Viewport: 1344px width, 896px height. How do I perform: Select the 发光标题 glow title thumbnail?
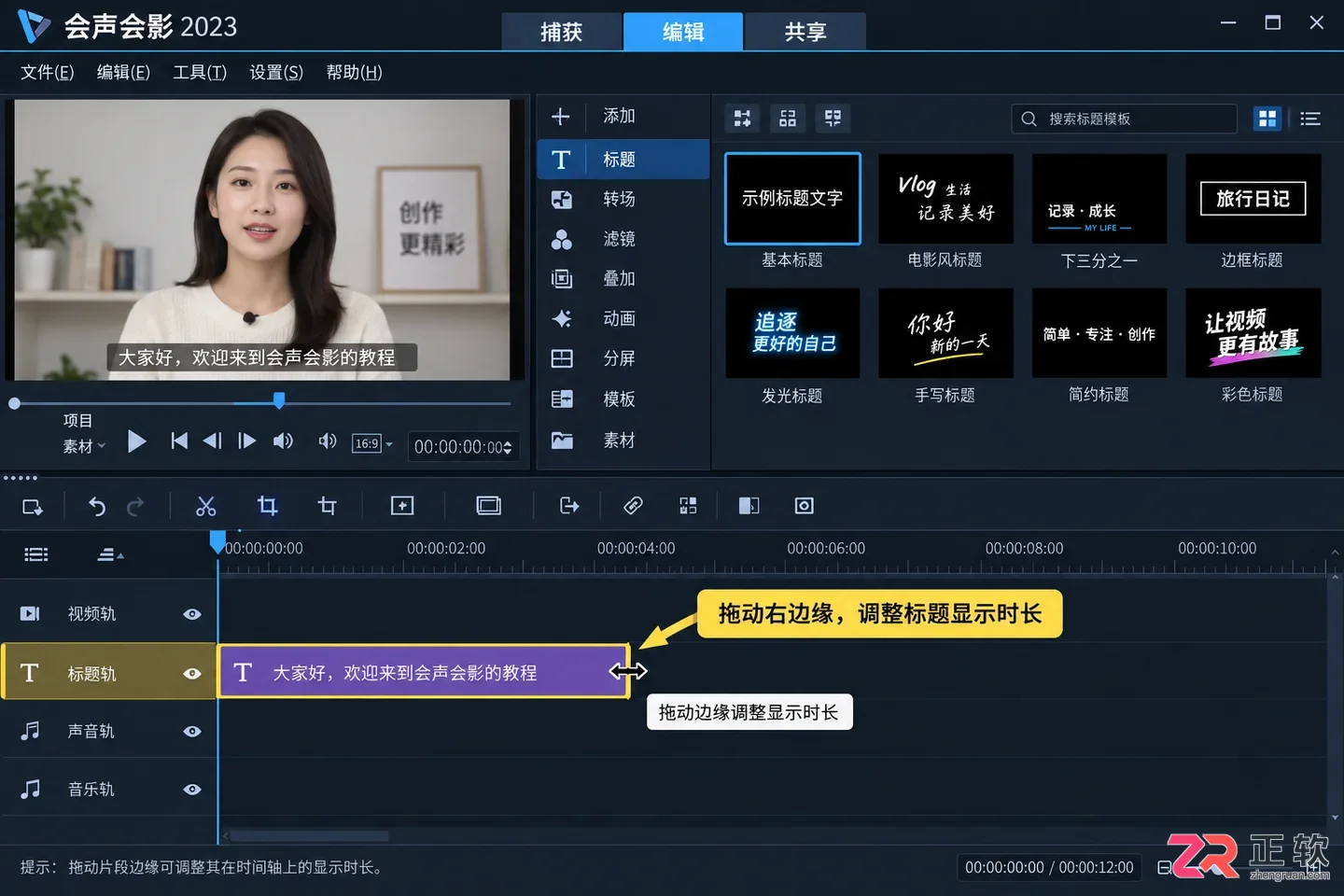(x=792, y=333)
